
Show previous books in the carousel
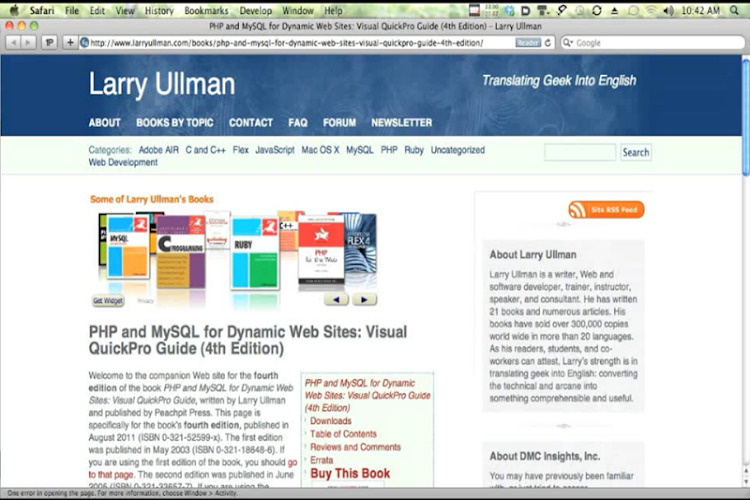[337, 299]
